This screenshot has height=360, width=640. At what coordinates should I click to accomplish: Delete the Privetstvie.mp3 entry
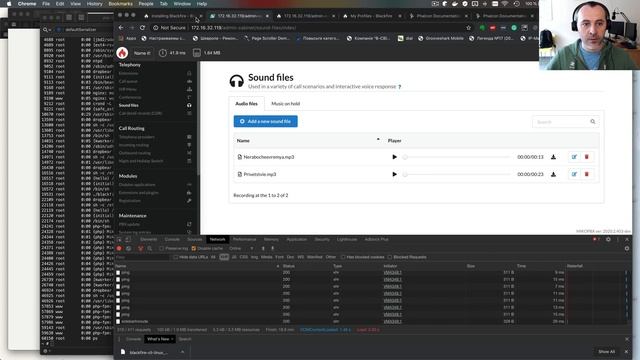587,174
